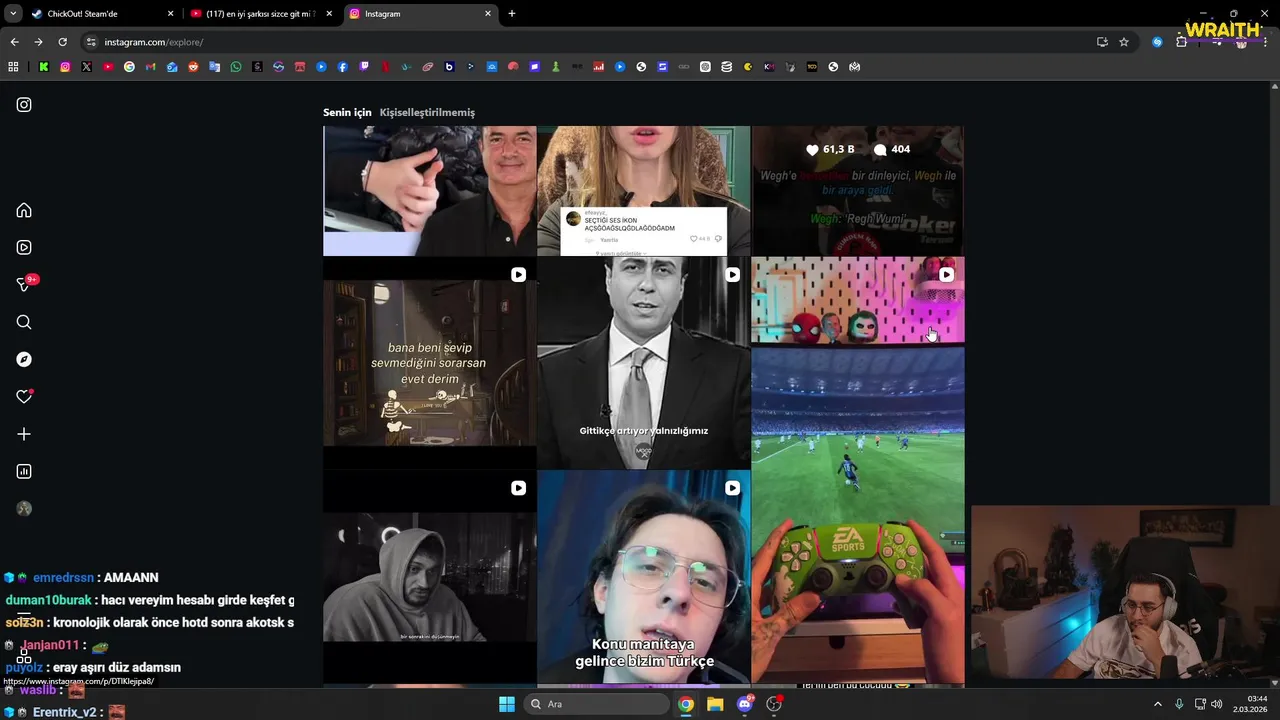Go back in browser history

[14, 42]
